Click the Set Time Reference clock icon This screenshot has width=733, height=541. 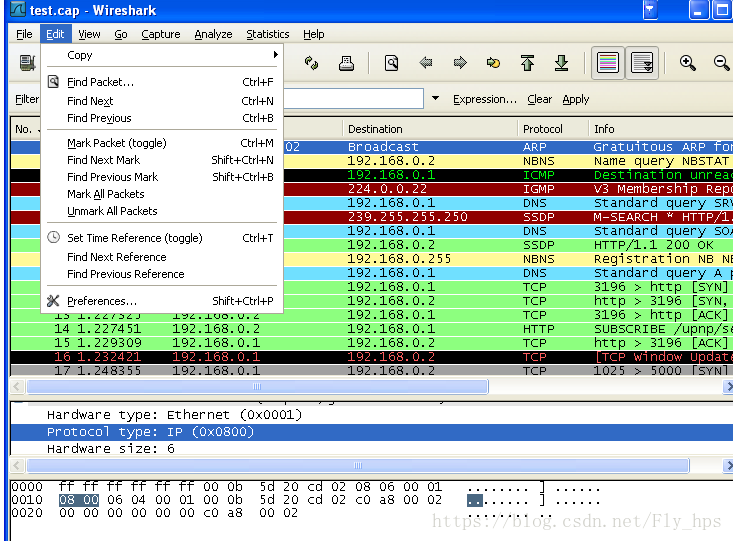(x=54, y=237)
